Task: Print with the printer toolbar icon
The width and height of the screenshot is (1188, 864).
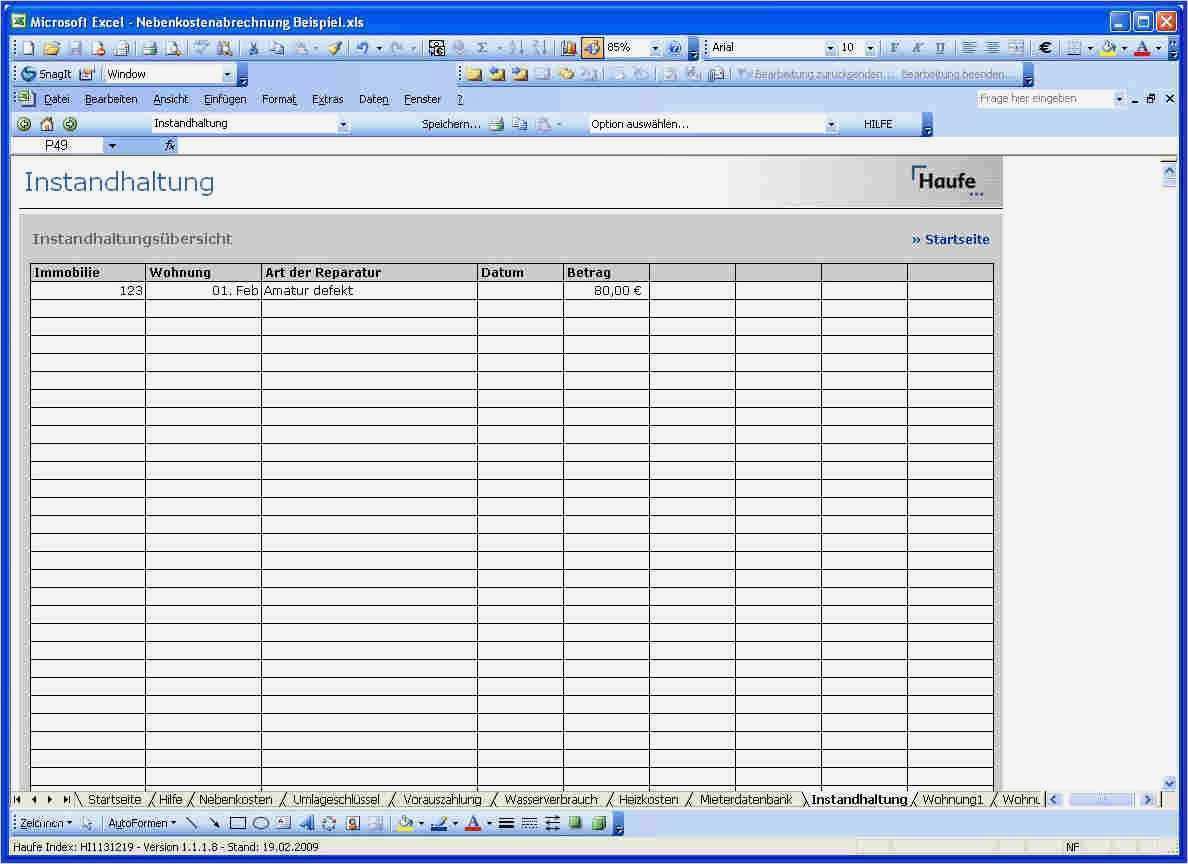Action: tap(150, 49)
